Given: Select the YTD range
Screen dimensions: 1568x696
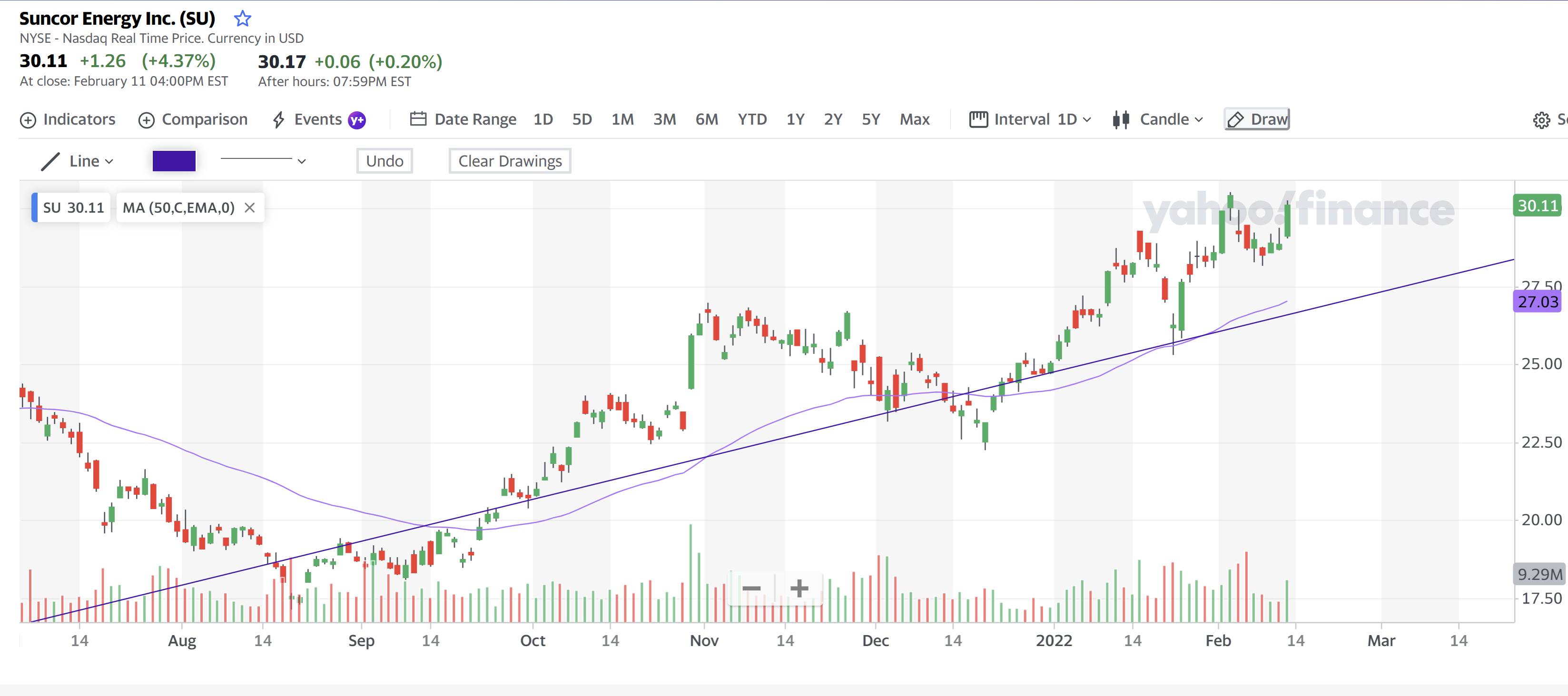Looking at the screenshot, I should pos(752,119).
